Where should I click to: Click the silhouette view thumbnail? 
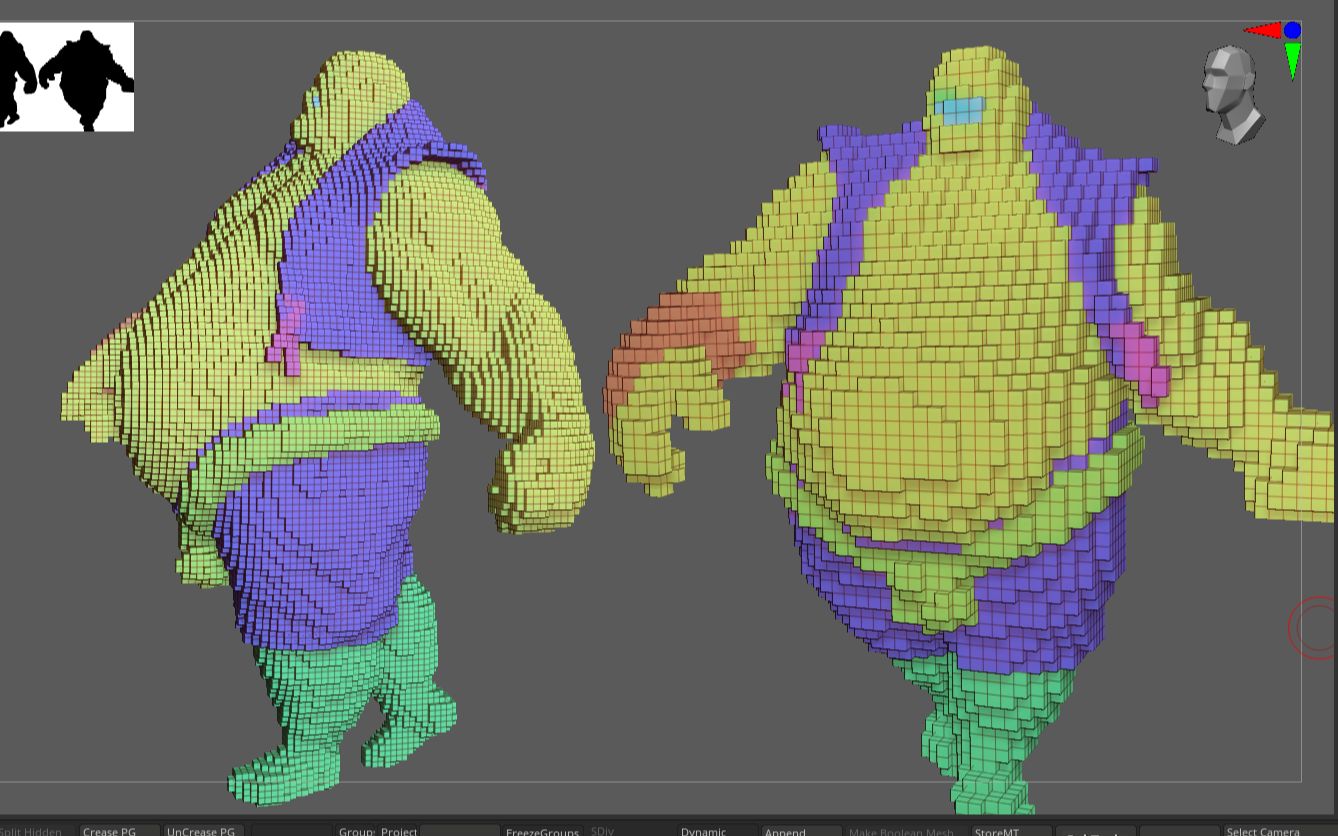click(x=66, y=77)
